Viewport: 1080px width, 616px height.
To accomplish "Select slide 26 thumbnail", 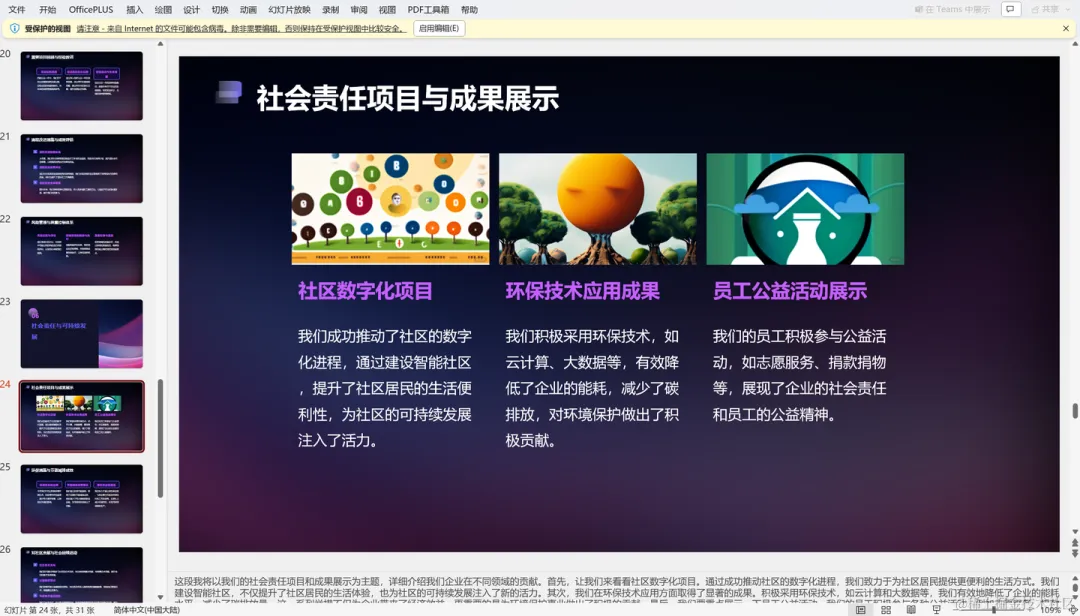I will pos(81,575).
